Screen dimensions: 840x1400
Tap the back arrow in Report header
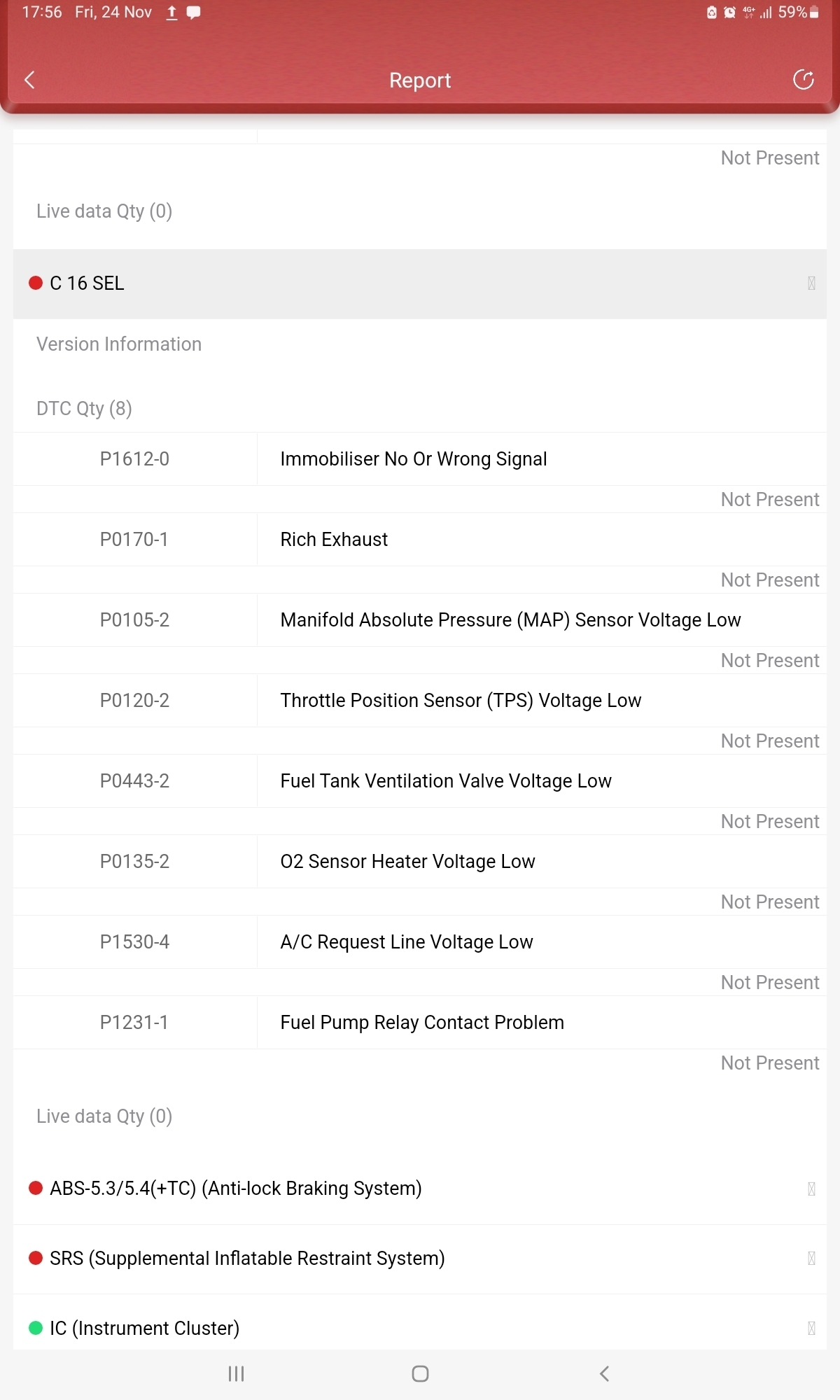[x=29, y=80]
